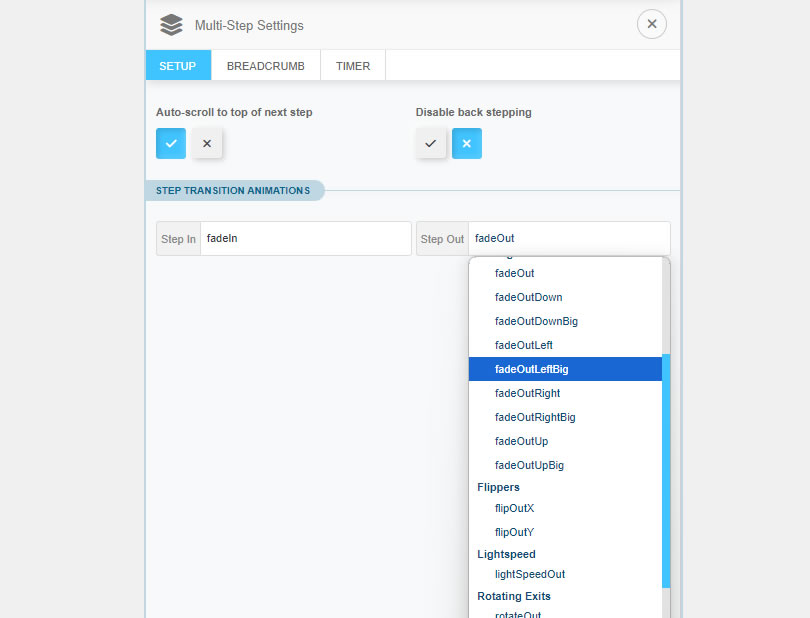This screenshot has width=810, height=618.
Task: Select flipOutX under Flippers
Action: (565, 508)
